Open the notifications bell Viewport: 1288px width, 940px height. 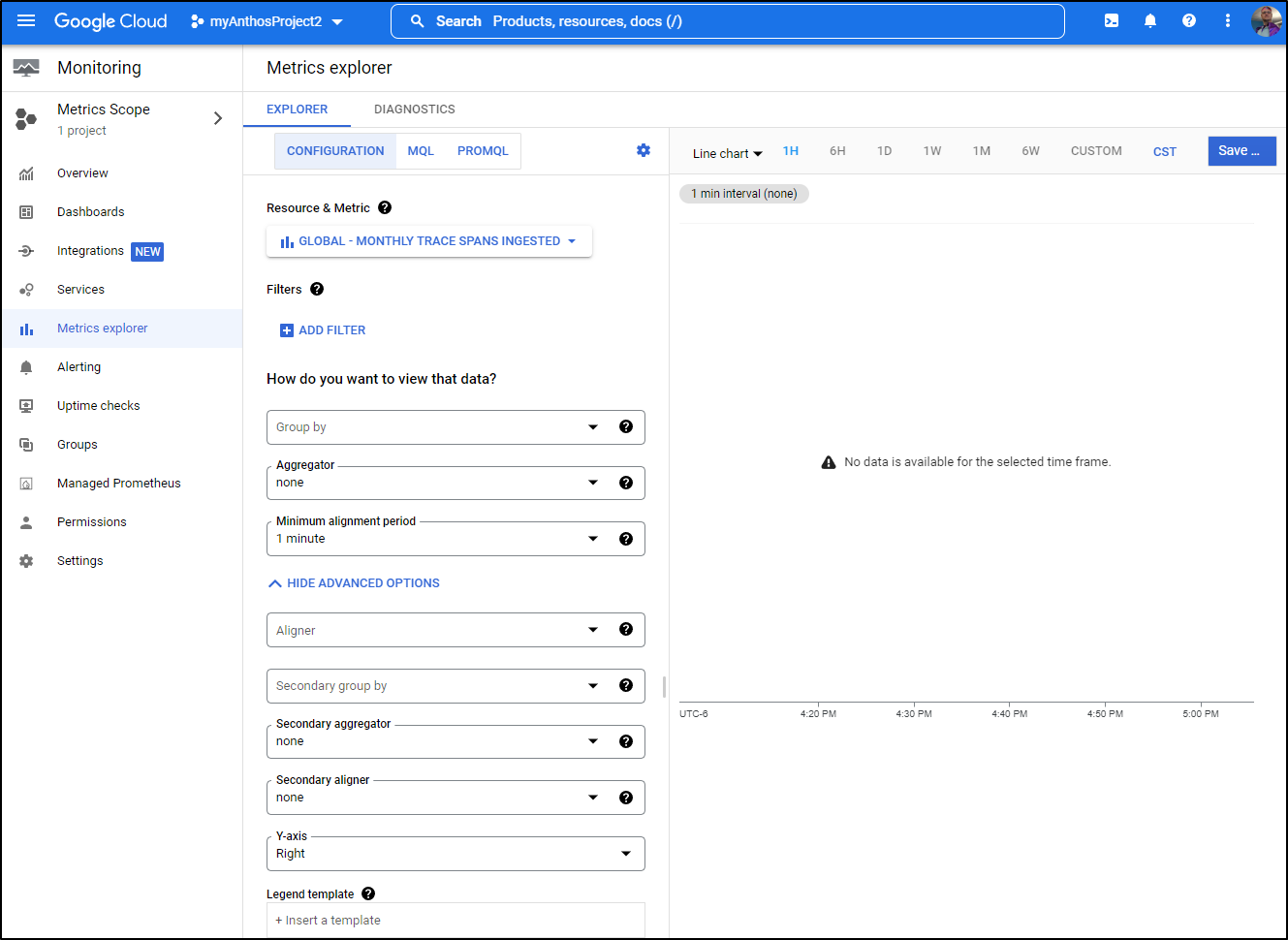click(1150, 20)
